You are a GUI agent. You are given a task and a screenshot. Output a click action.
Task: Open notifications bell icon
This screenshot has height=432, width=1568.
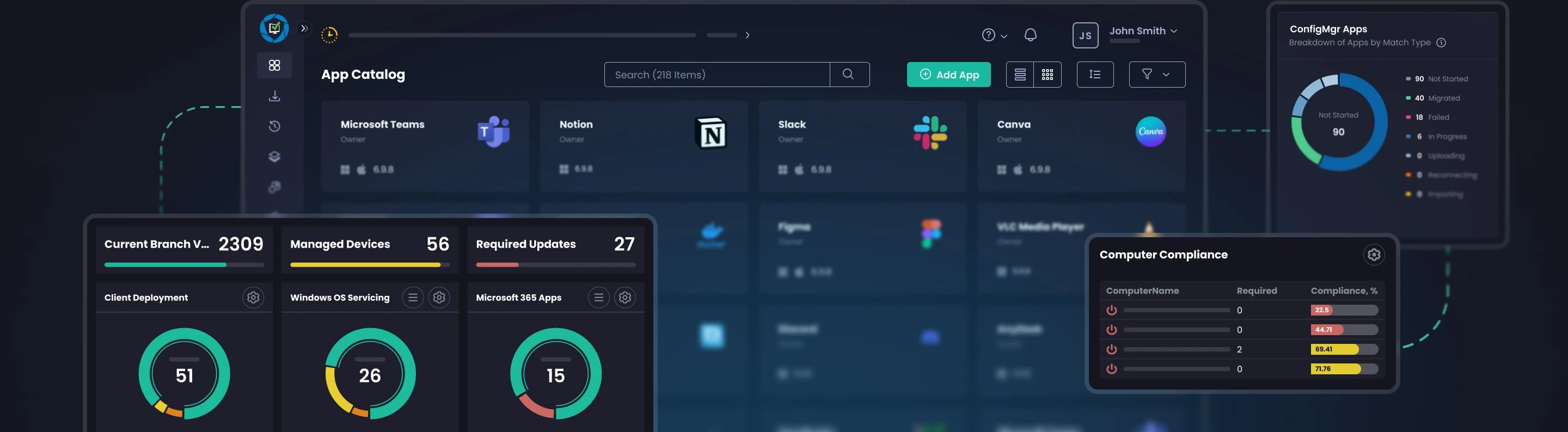(1031, 35)
